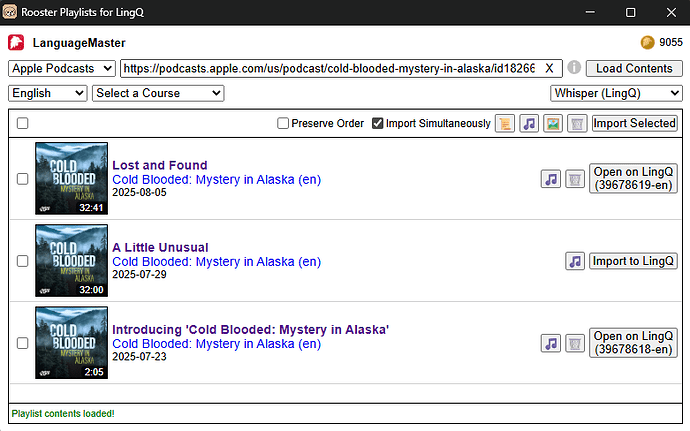690x431 pixels.
Task: Click the date 2025-08-05
Action: 139,192
